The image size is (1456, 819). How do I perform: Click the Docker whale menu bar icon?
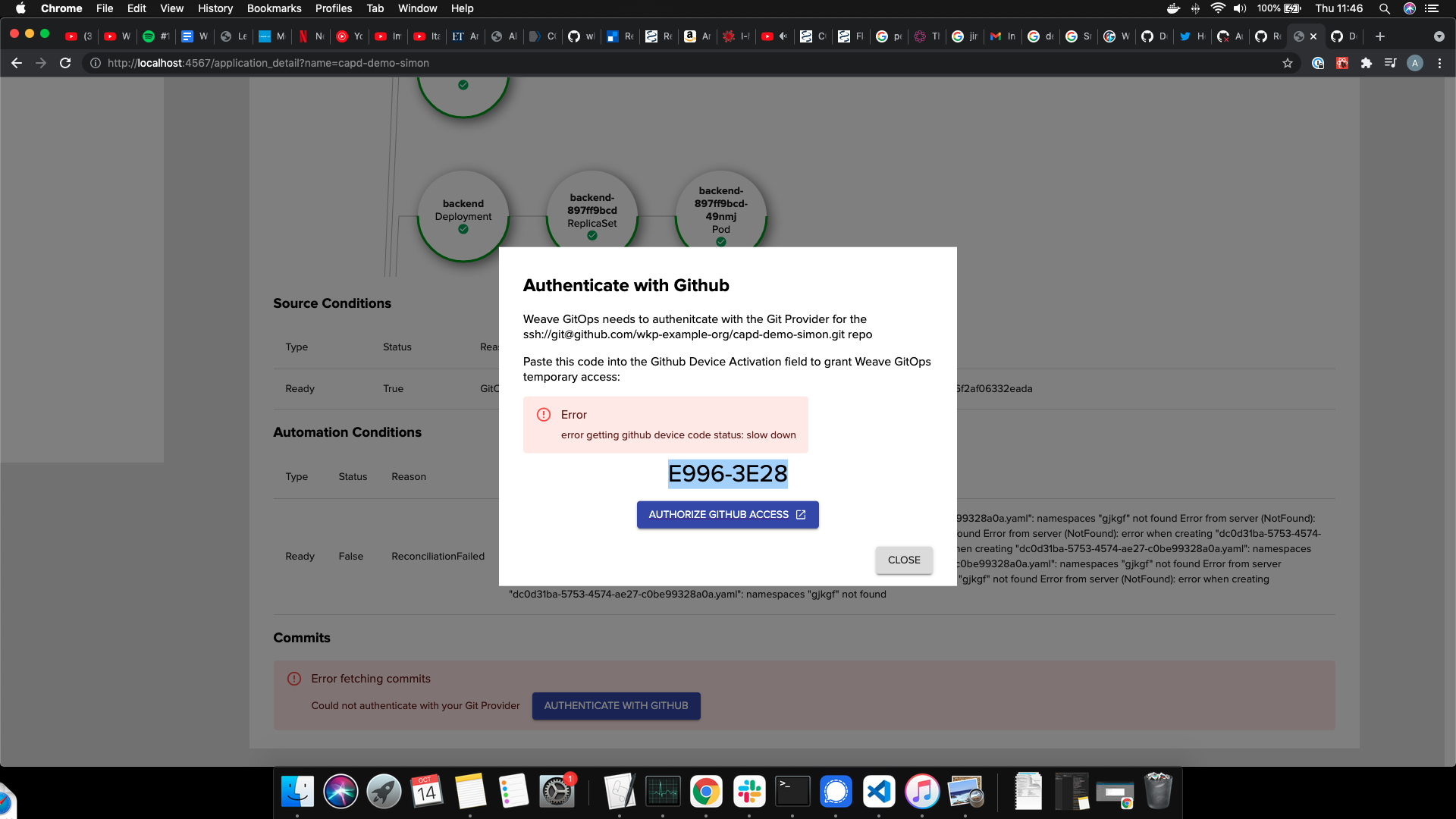1173,8
